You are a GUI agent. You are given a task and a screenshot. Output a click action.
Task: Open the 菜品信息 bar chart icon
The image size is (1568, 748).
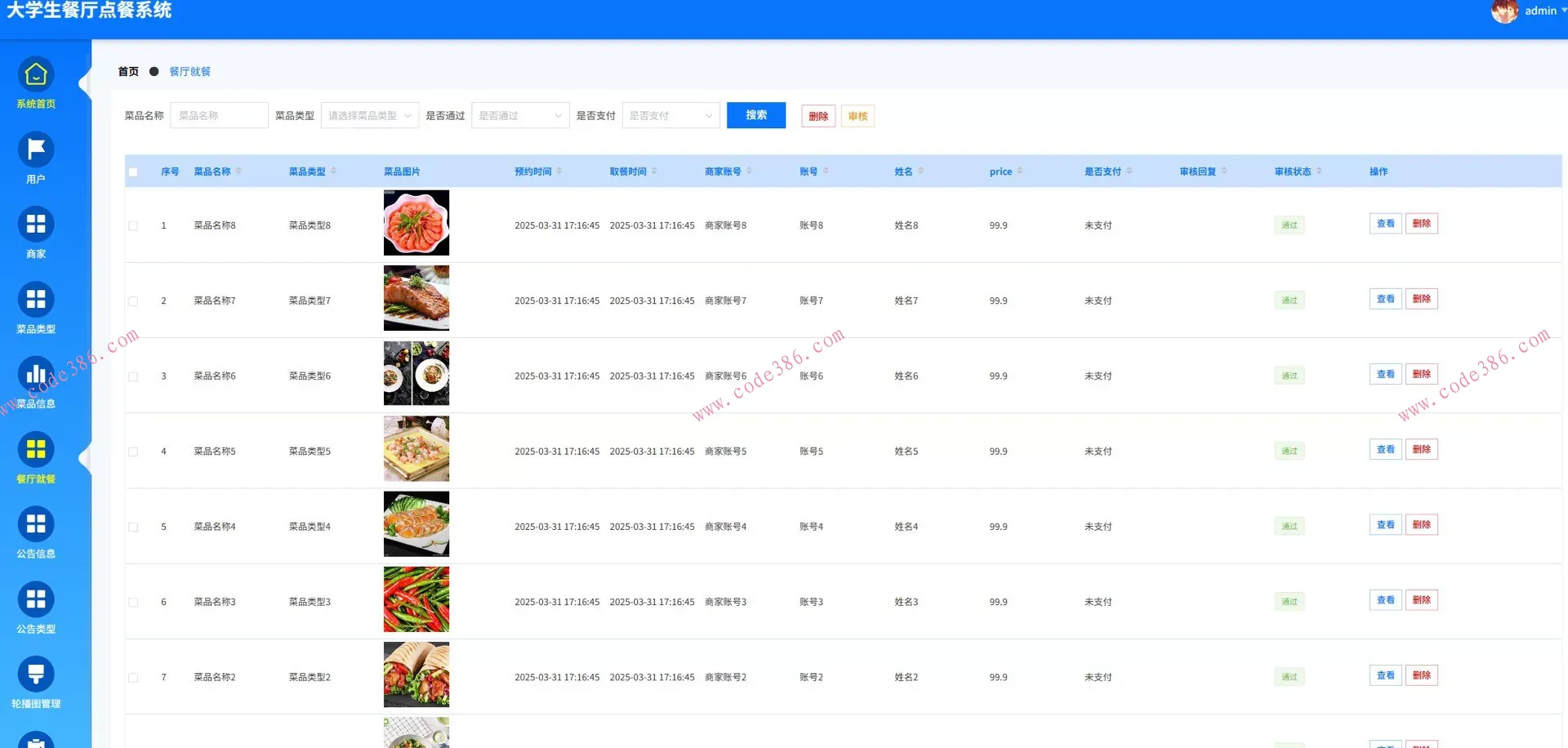pyautogui.click(x=36, y=375)
